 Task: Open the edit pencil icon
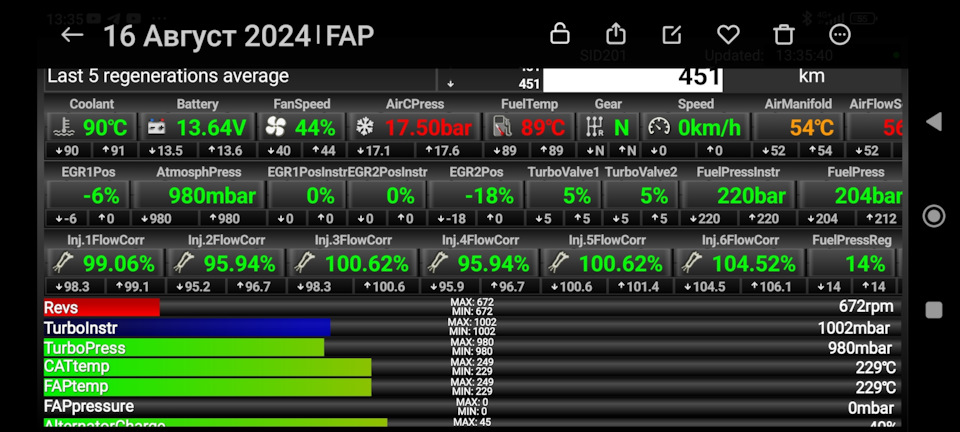pyautogui.click(x=672, y=34)
